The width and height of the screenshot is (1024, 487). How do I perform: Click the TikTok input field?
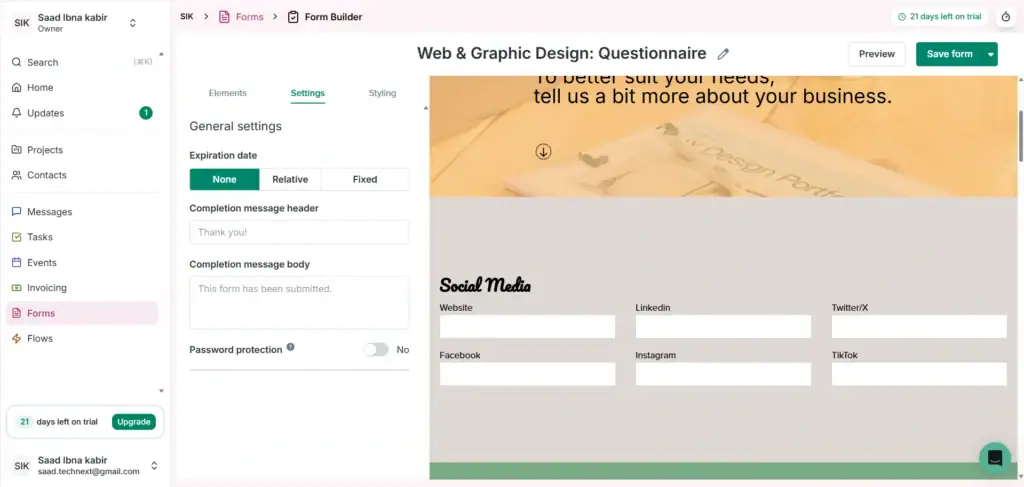[x=920, y=374]
